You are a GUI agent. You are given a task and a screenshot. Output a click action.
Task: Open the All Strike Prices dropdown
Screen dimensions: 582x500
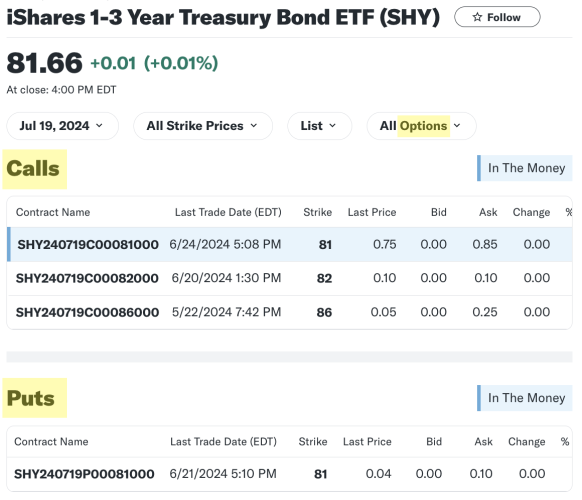point(203,126)
